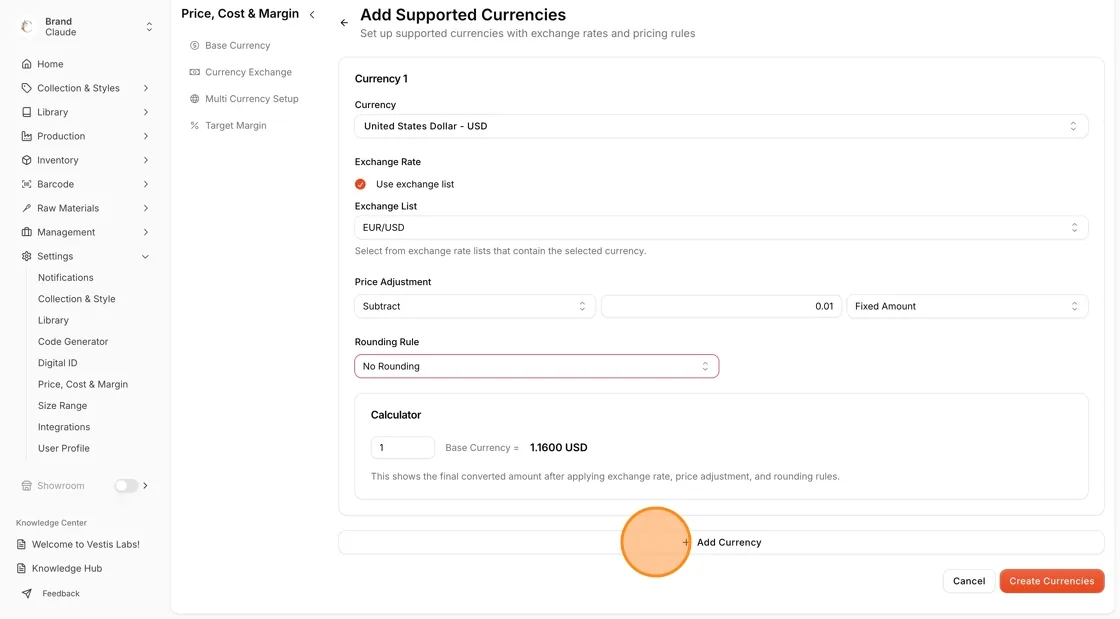Open Price, Cost & Margin settings item
The height and width of the screenshot is (619, 1120).
pos(83,384)
